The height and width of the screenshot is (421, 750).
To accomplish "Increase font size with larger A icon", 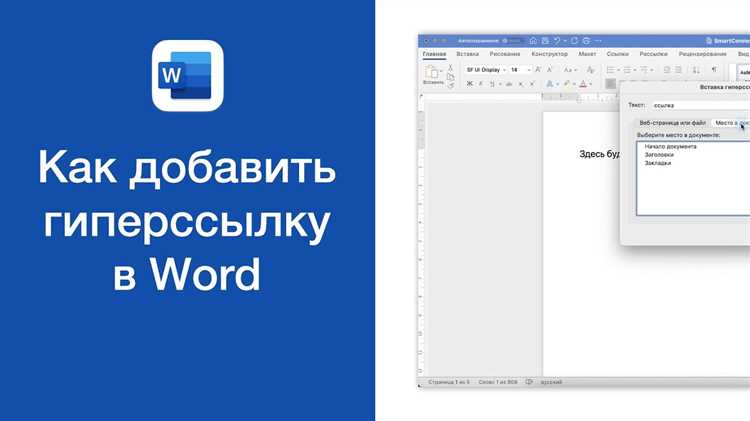I will (538, 70).
